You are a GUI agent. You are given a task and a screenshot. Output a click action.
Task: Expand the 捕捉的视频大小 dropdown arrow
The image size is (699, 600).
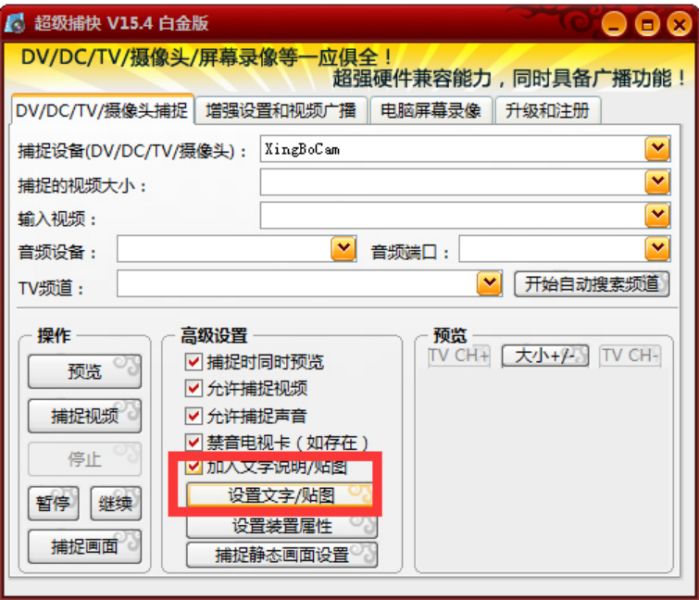point(657,182)
